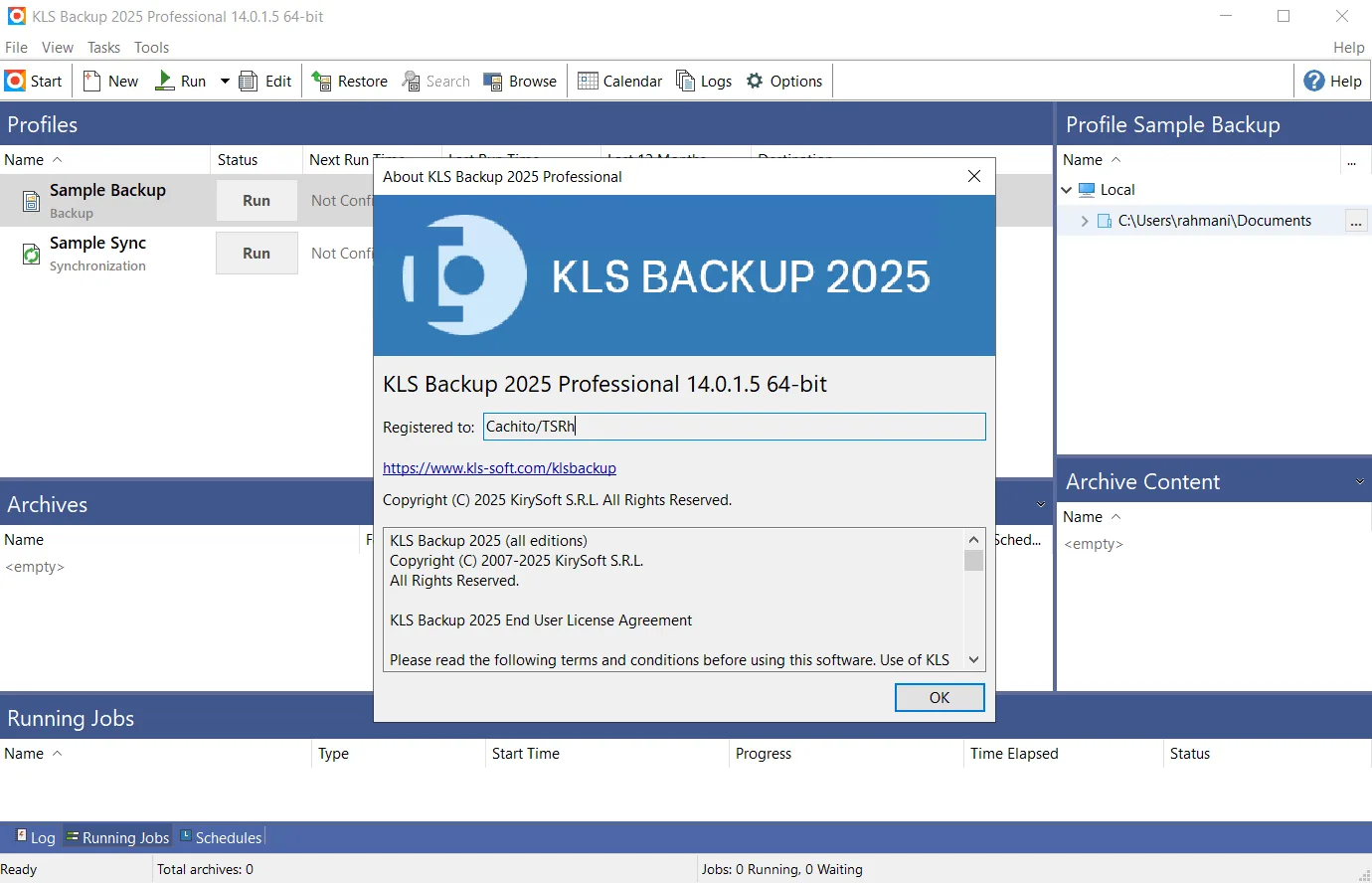Click Run button for Sample Sync
This screenshot has width=1372, height=883.
click(257, 253)
